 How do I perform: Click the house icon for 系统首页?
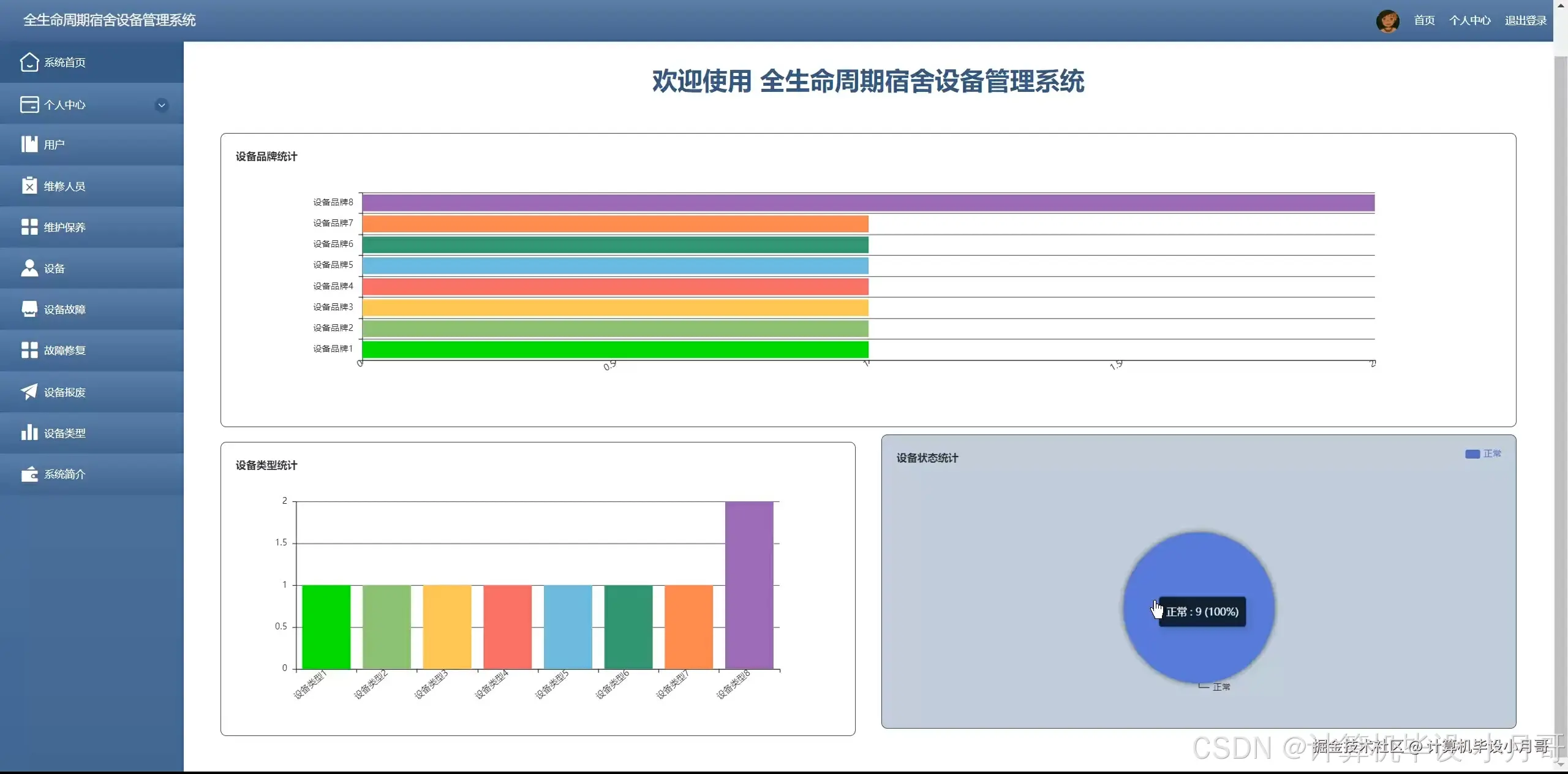[x=29, y=62]
